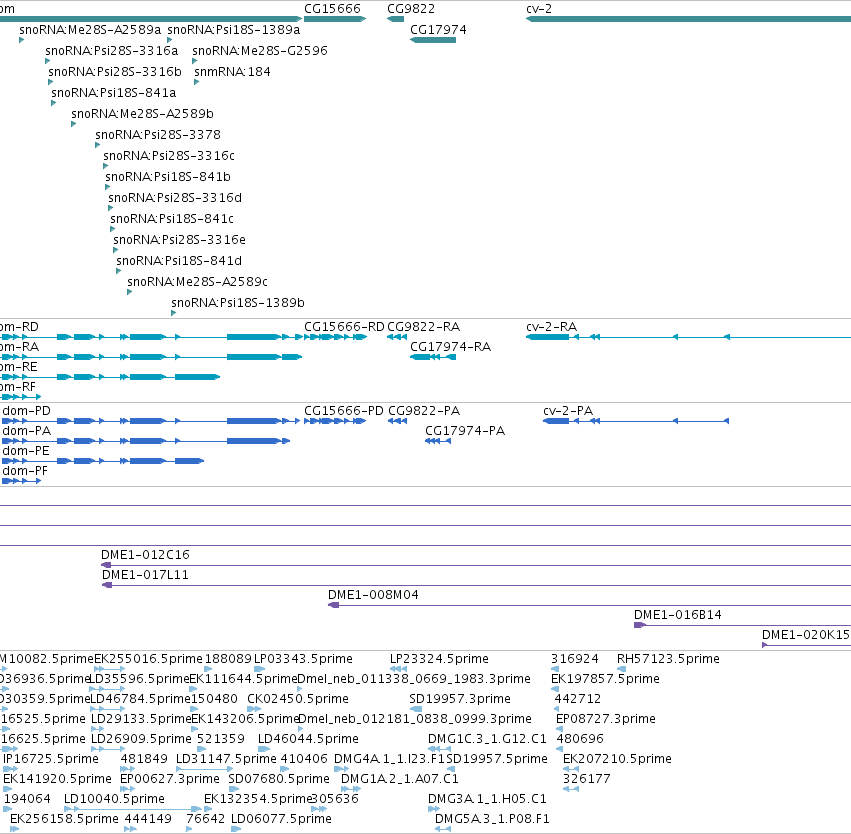Click snoRNA:Psi18S-841b label
The image size is (851, 834).
coord(168,177)
